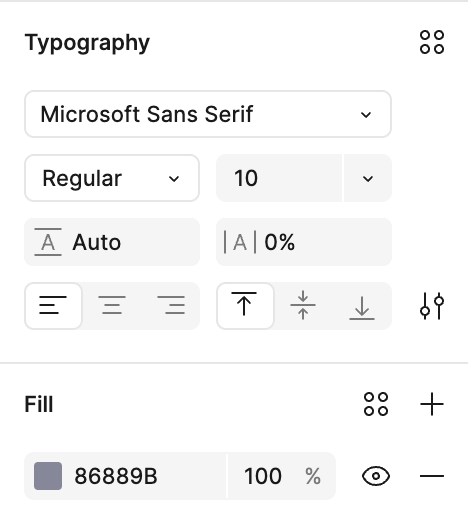
Task: Click the hex value 86889B
Action: 116,476
